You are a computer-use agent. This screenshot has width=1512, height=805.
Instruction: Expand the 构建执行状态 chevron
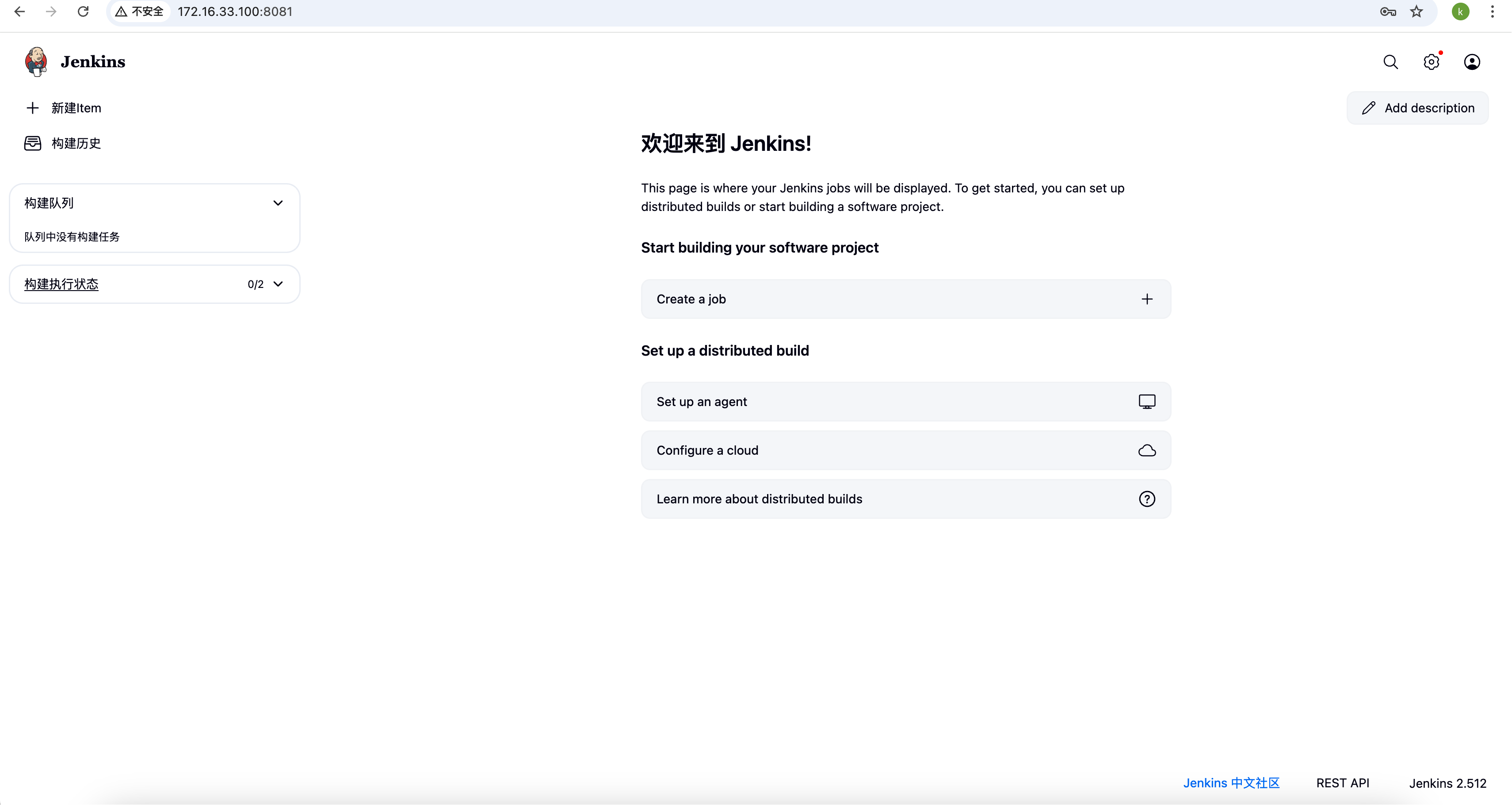click(278, 284)
